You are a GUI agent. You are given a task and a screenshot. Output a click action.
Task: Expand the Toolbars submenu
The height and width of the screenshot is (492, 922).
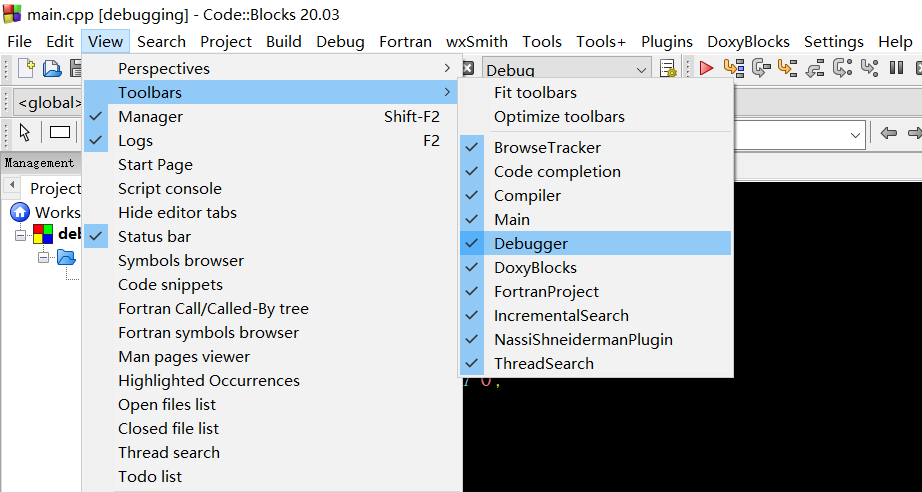coord(271,92)
